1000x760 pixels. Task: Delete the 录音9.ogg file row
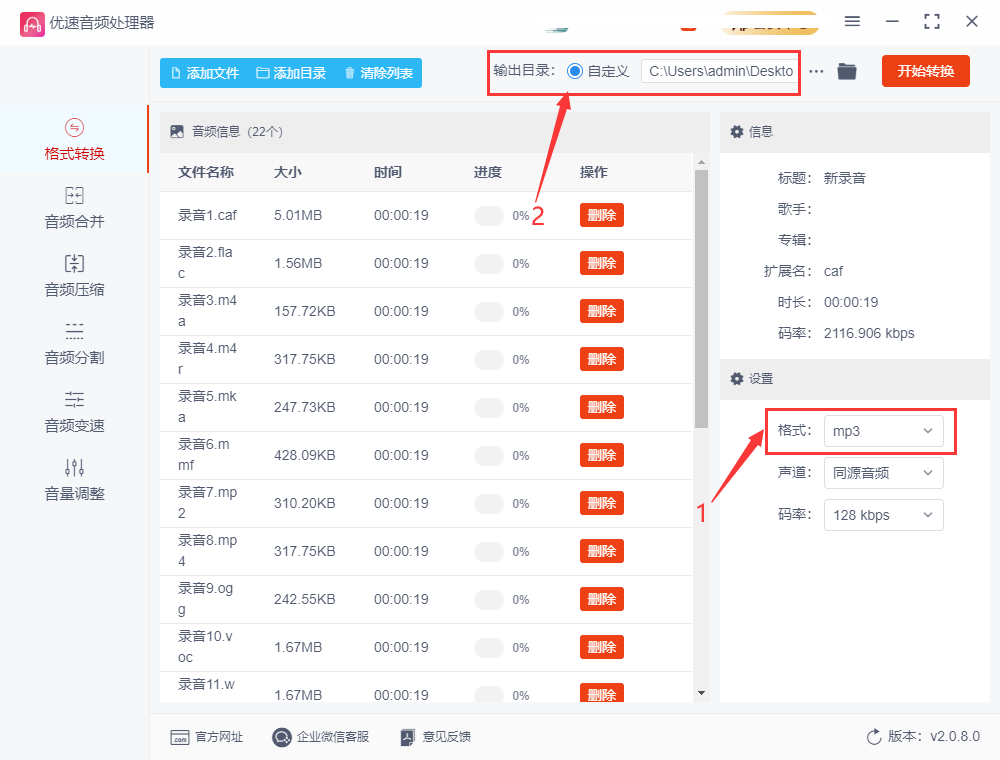point(601,599)
